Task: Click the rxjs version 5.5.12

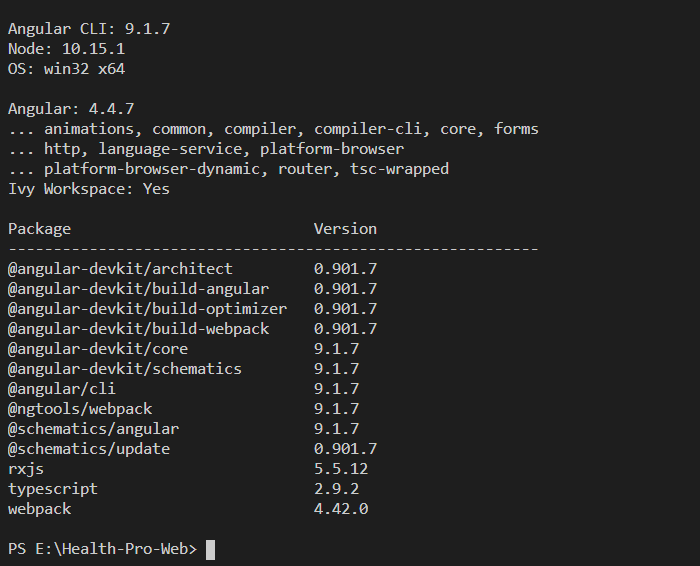Action: 341,469
